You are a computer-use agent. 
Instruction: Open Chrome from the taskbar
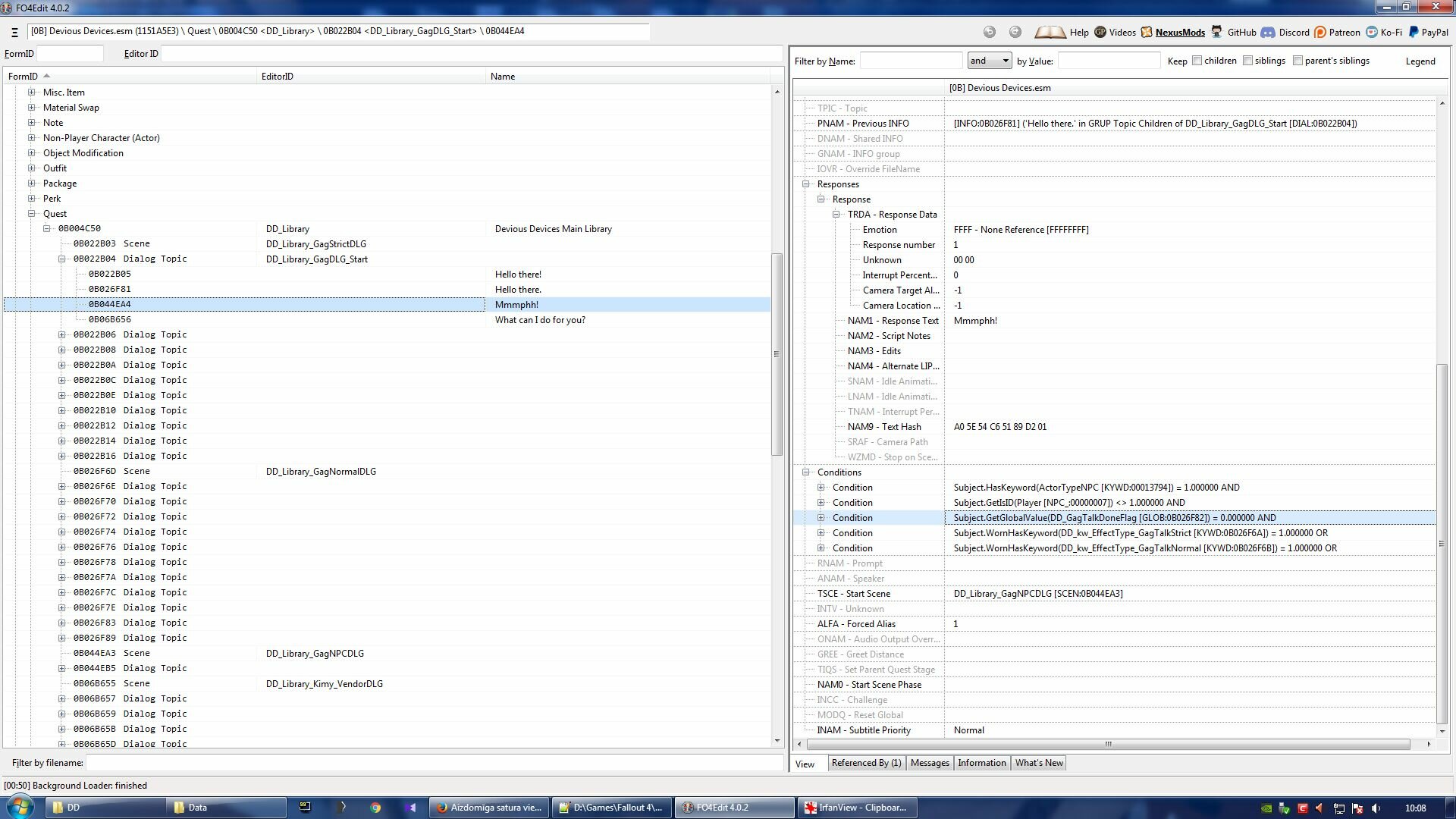tap(375, 808)
